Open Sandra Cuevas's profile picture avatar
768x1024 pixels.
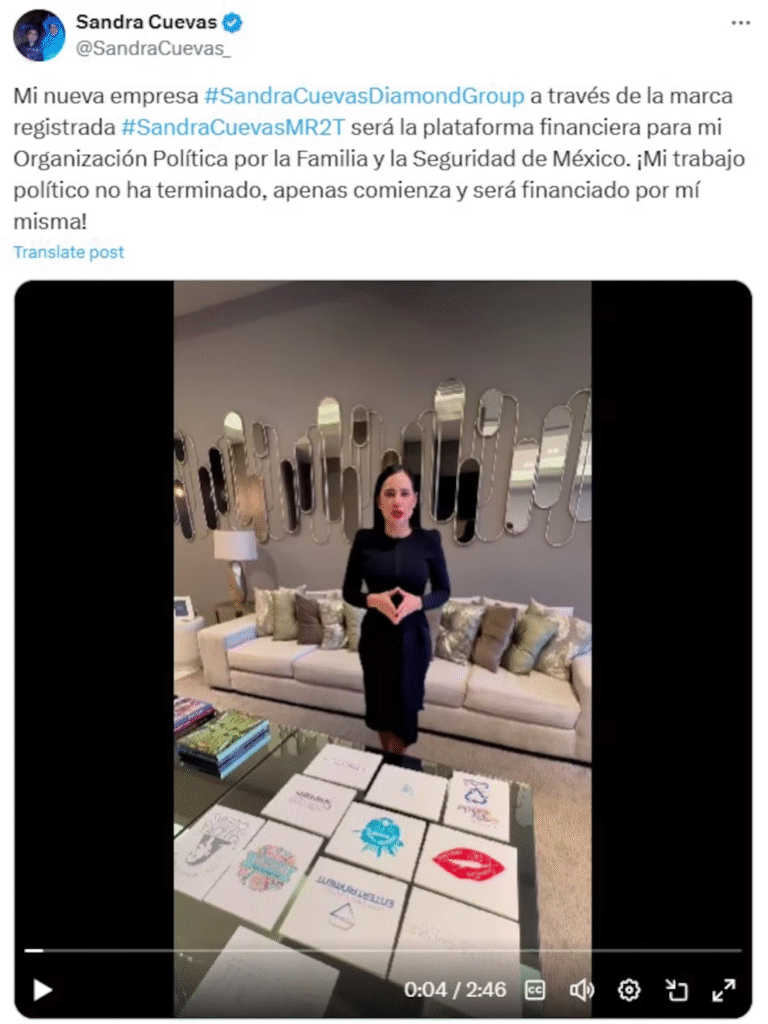click(x=39, y=35)
